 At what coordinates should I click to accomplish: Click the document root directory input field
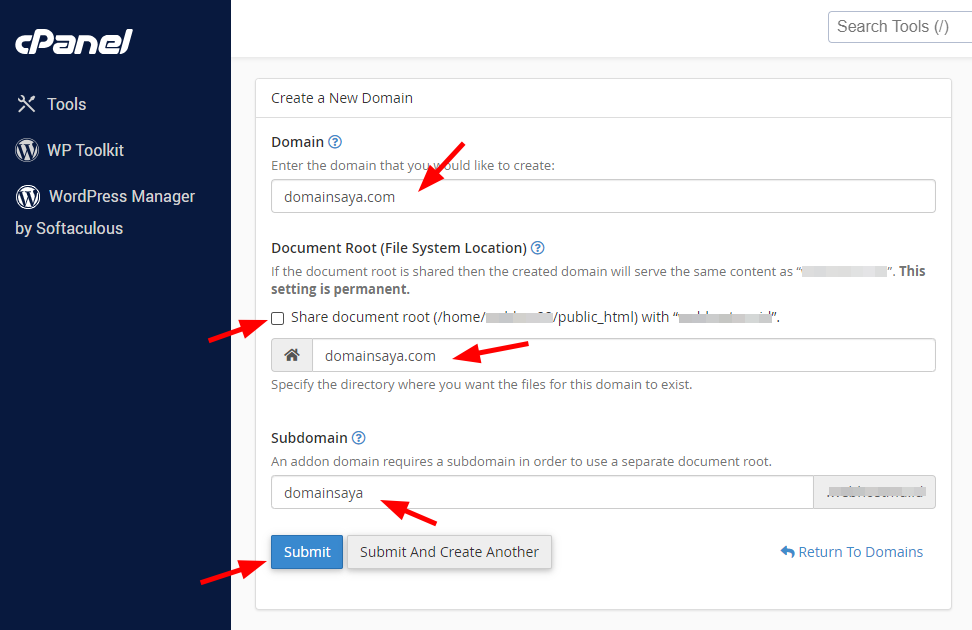click(624, 355)
